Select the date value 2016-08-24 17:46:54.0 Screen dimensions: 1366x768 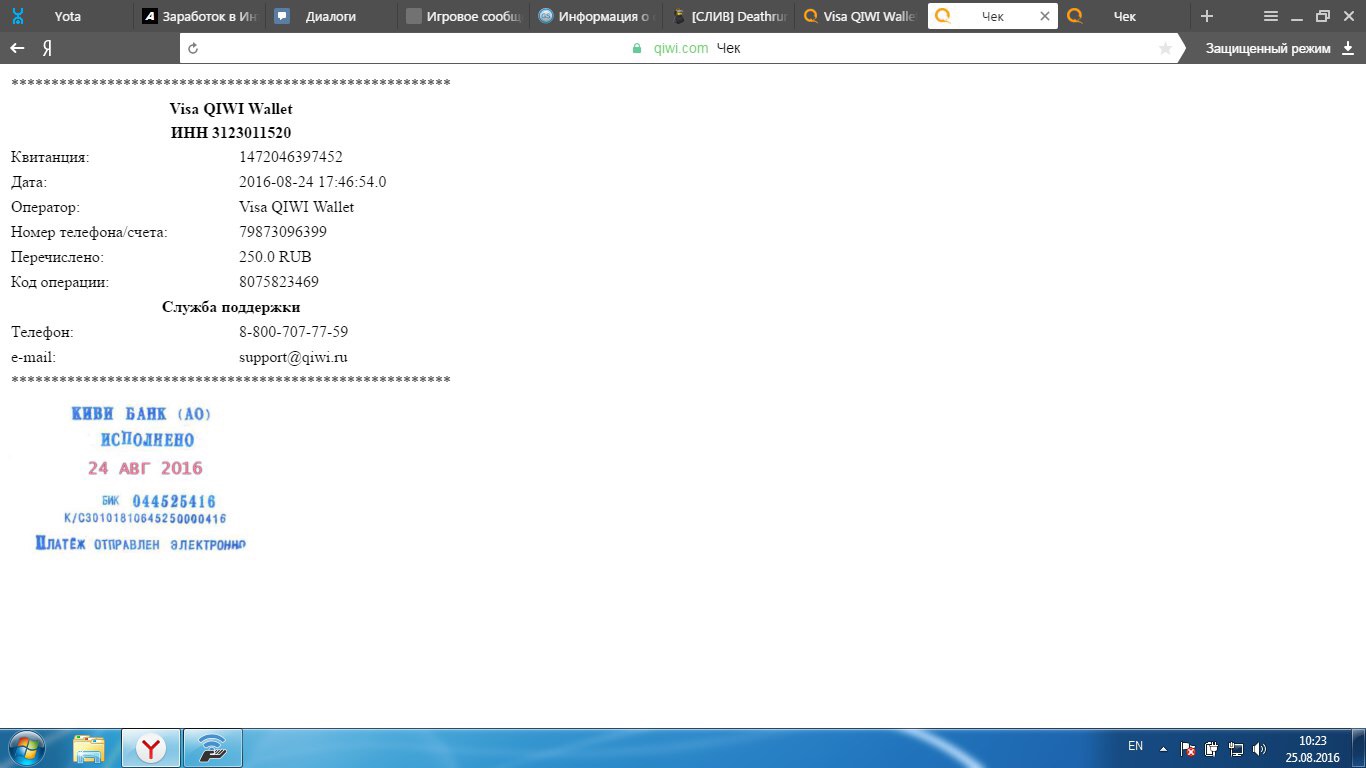[x=312, y=182]
